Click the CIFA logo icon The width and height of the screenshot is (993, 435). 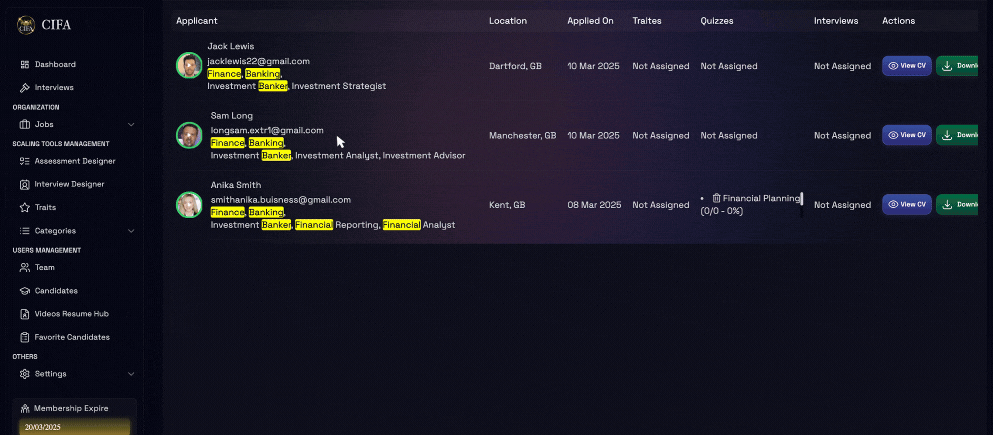coord(25,26)
